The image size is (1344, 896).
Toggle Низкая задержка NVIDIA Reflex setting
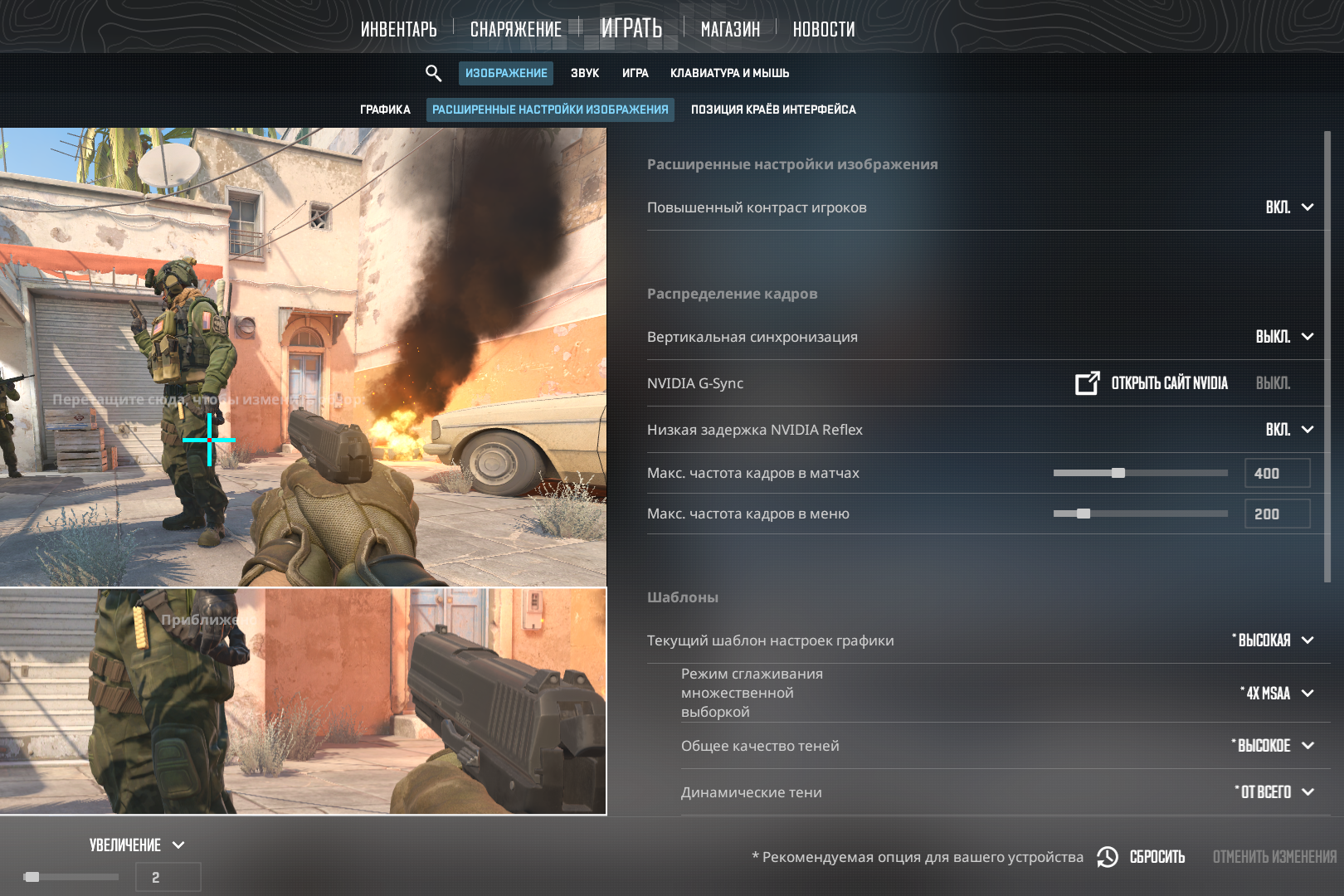point(1288,430)
